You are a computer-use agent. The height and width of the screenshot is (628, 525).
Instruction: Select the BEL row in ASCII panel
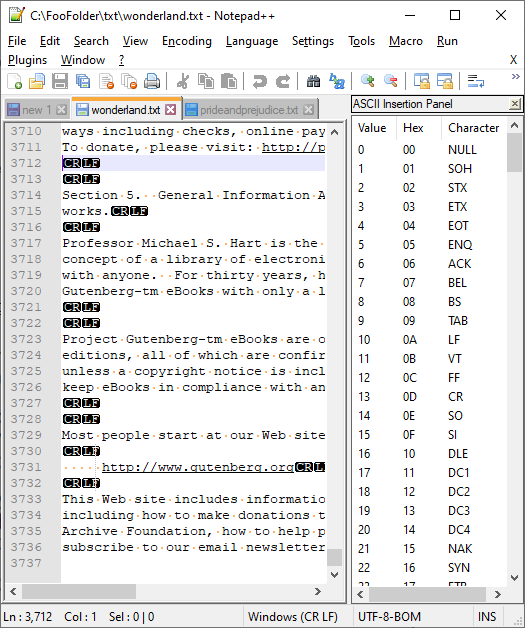tap(430, 283)
